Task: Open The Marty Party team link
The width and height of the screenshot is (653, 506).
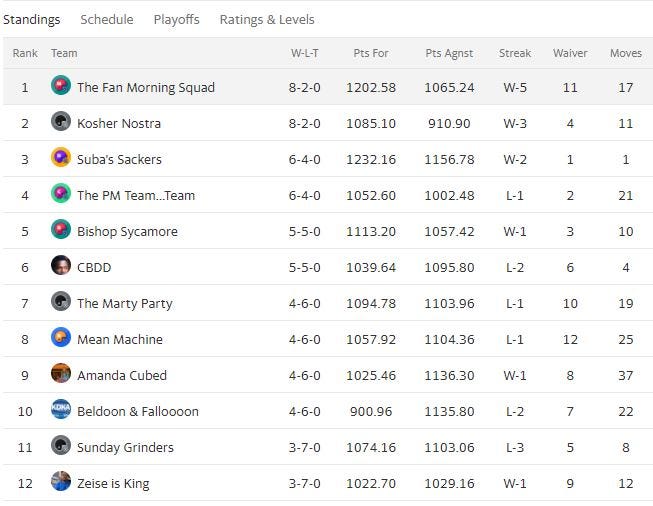Action: [124, 303]
